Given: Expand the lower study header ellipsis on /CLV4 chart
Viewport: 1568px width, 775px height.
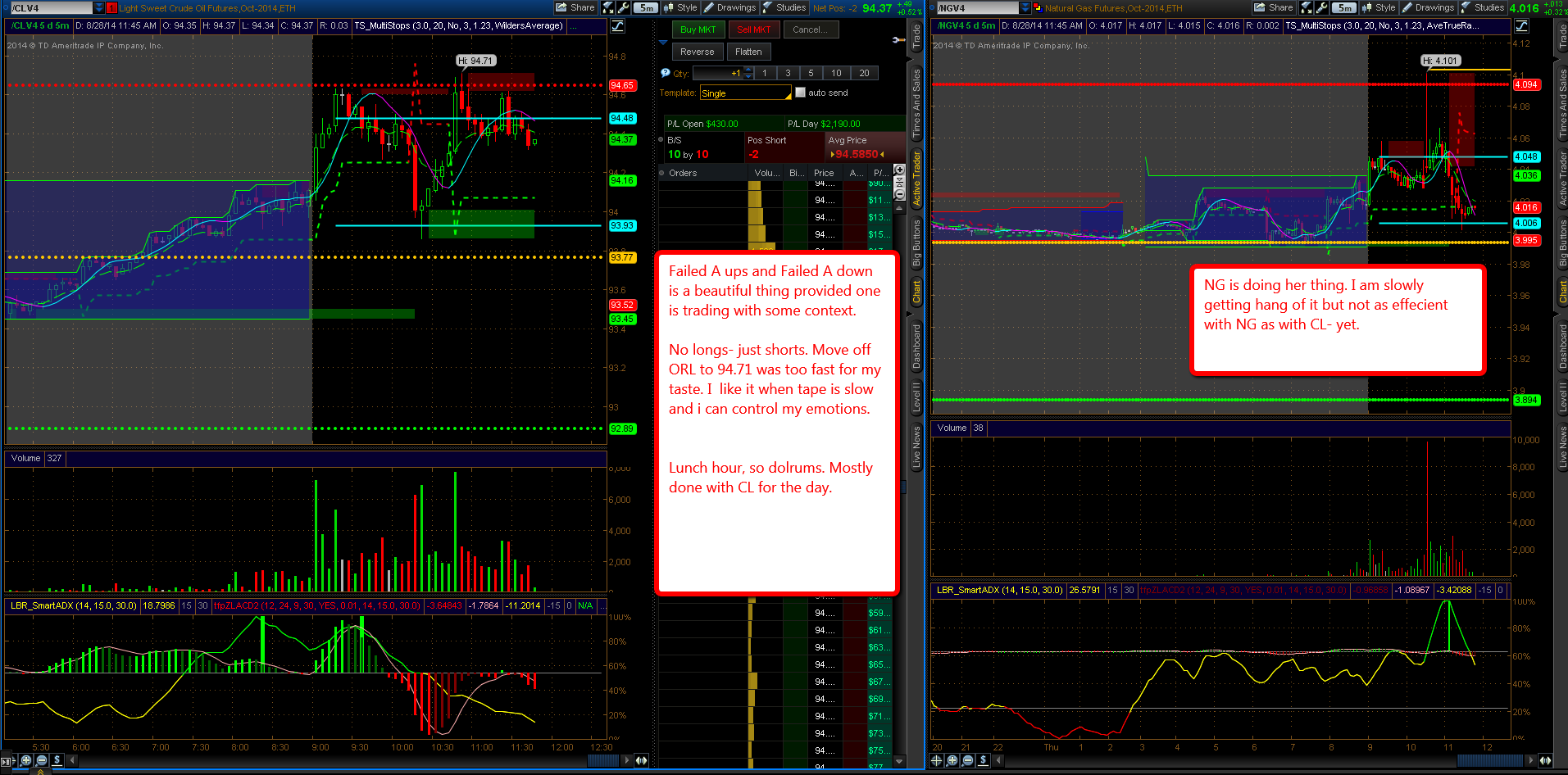Looking at the screenshot, I should tap(603, 606).
